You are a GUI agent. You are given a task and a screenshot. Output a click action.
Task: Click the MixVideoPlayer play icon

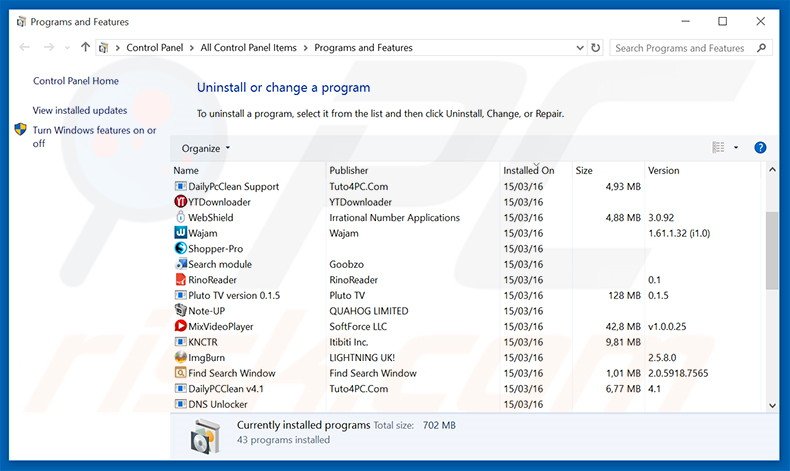(180, 326)
